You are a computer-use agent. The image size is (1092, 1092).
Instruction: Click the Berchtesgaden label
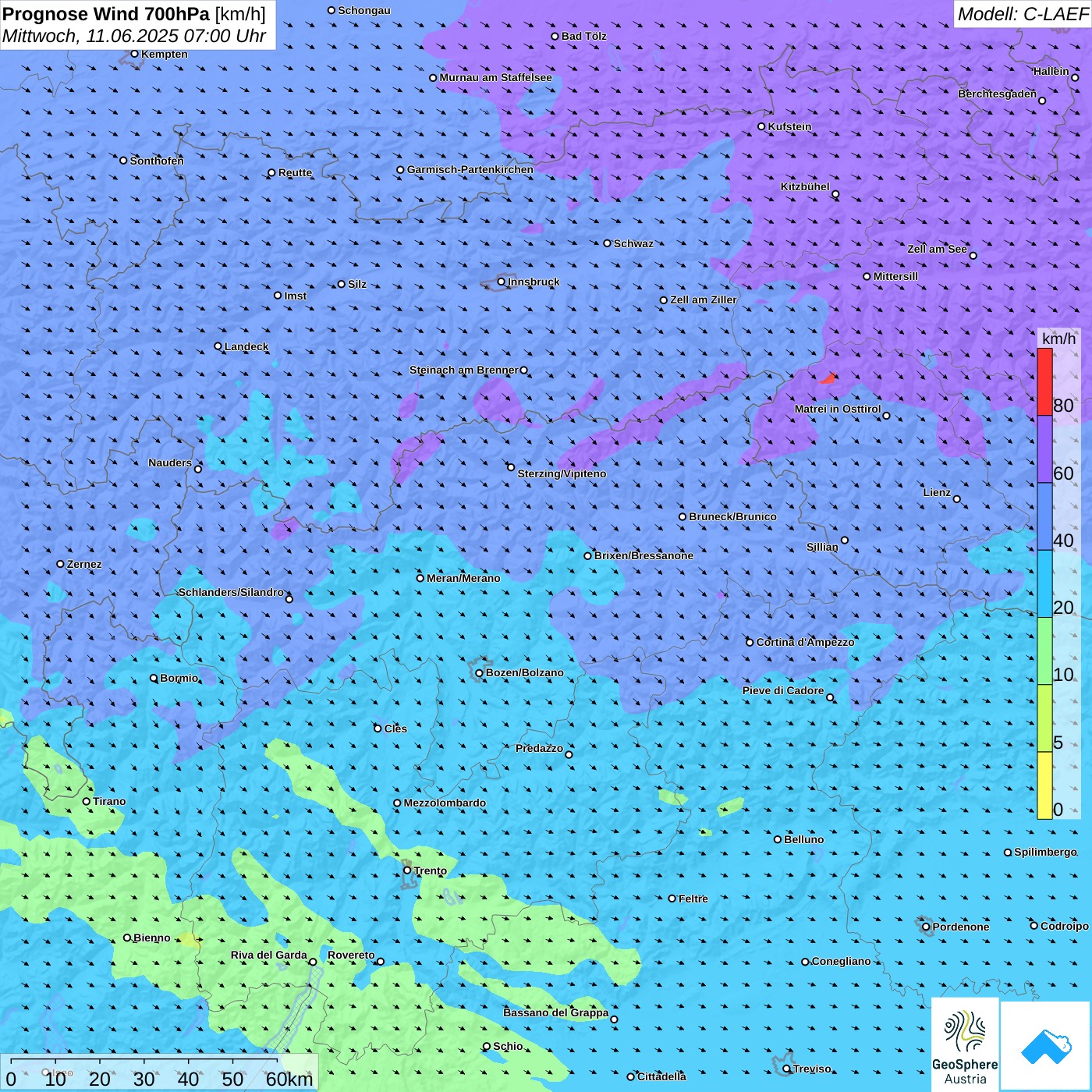coord(997,94)
